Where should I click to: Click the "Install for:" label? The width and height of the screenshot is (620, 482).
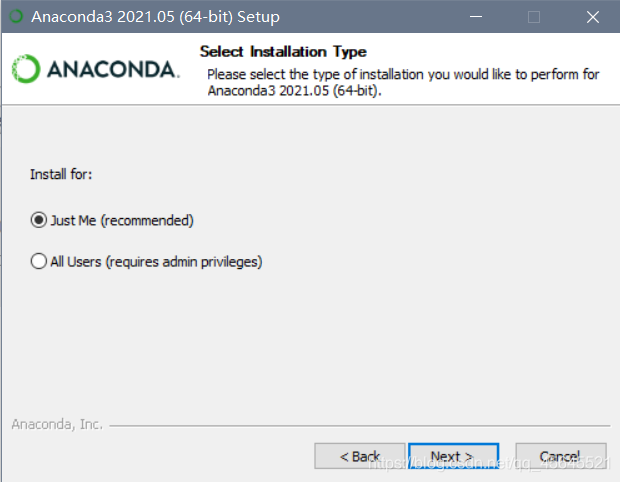[x=61, y=174]
